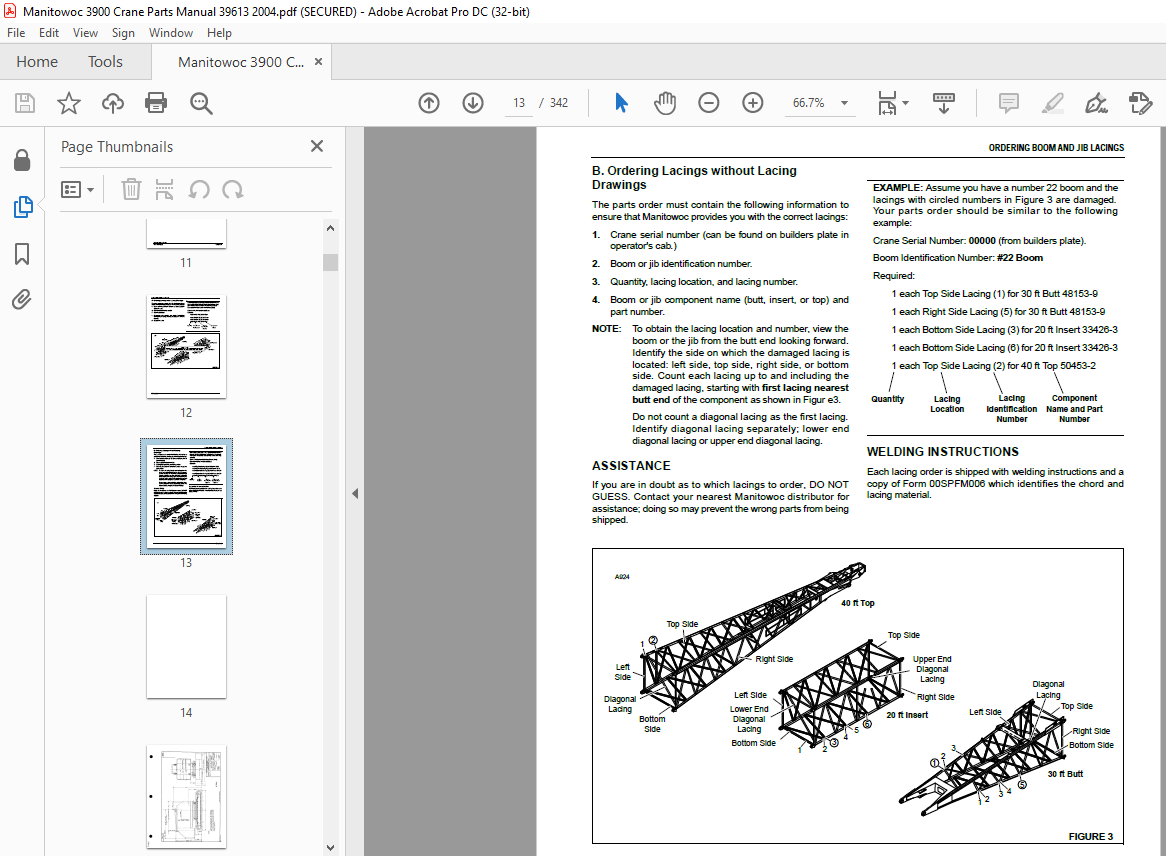Open the Sign document pen icon
Screen dimensions: 1166x856
click(x=1096, y=103)
